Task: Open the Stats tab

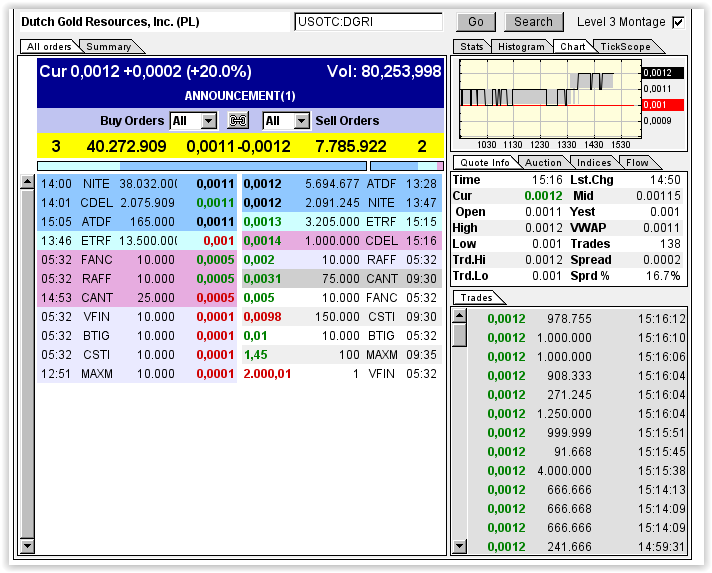Action: tap(472, 47)
